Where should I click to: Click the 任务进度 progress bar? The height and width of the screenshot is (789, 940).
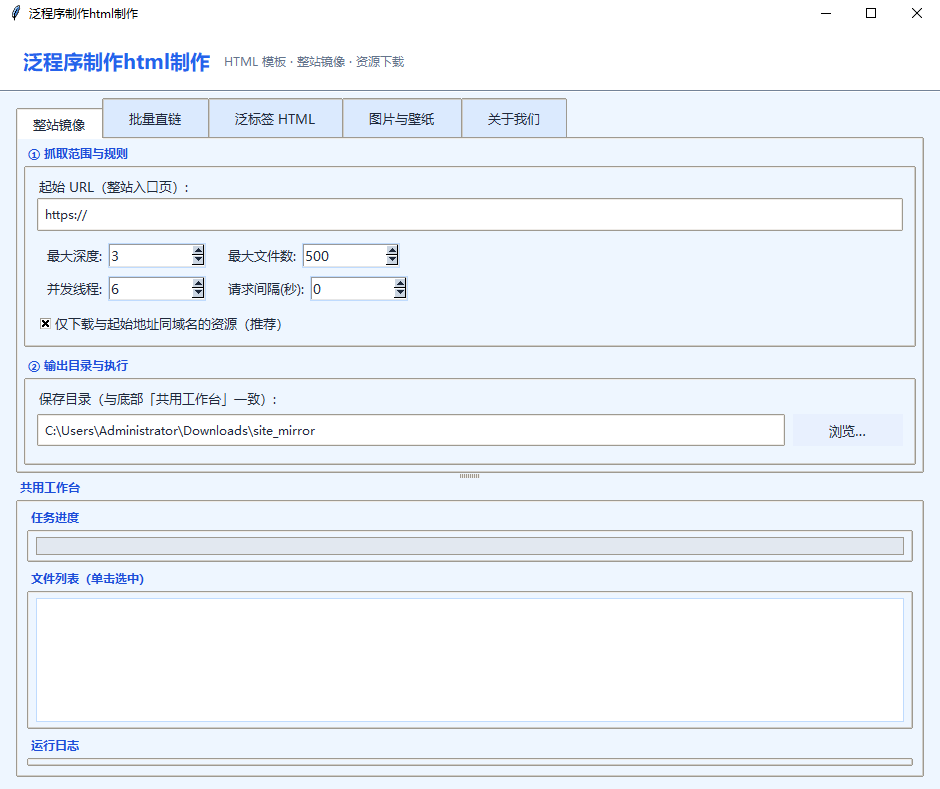tap(470, 546)
